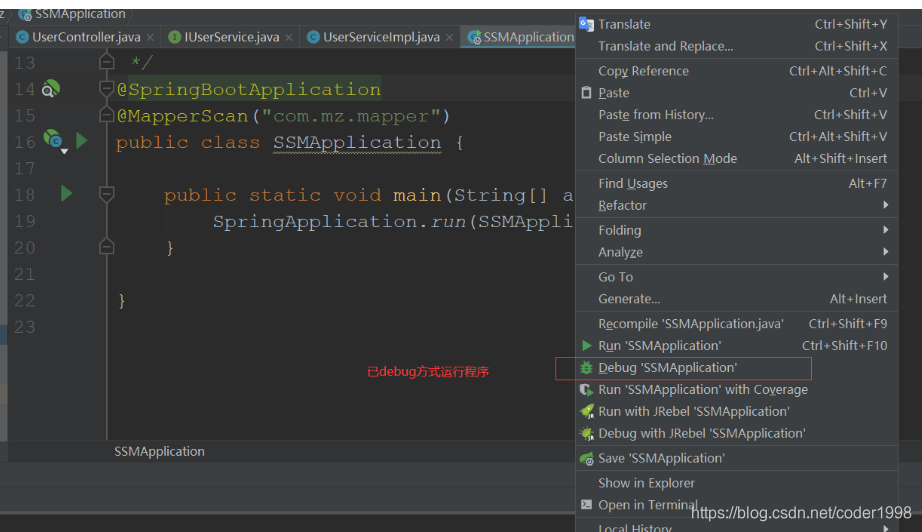
Task: Click the Debug bug icon in menu
Action: pyautogui.click(x=586, y=367)
